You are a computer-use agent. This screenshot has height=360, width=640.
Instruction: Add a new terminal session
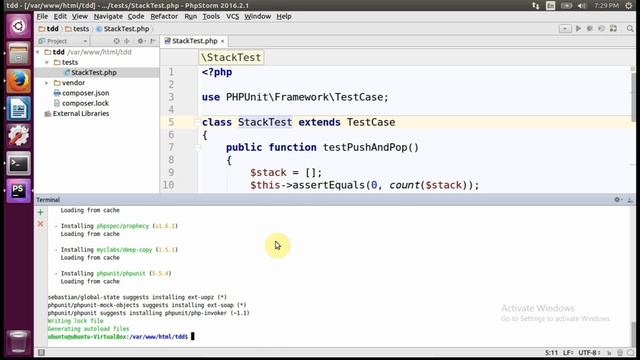click(40, 212)
